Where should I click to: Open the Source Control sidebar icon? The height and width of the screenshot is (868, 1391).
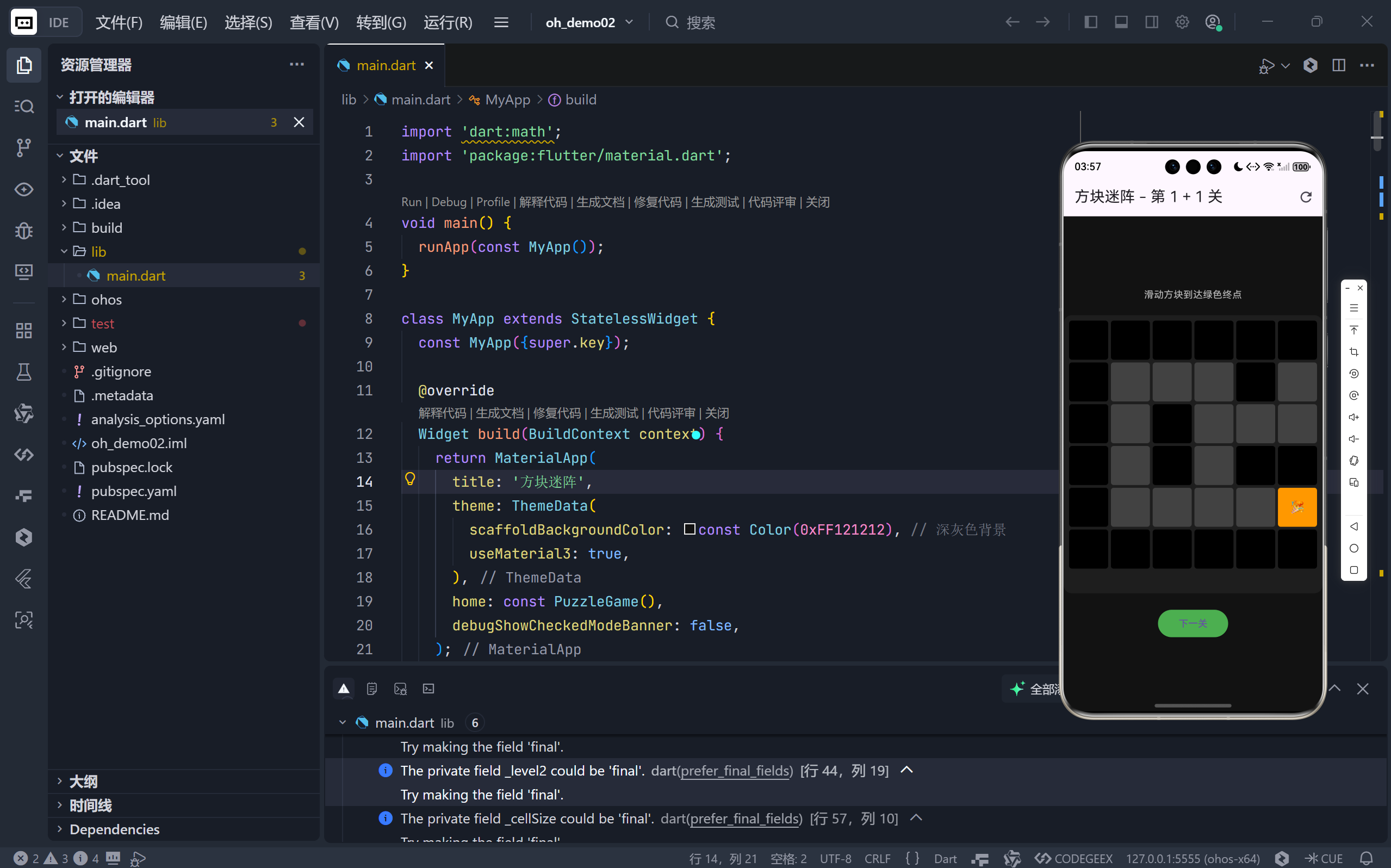23,147
